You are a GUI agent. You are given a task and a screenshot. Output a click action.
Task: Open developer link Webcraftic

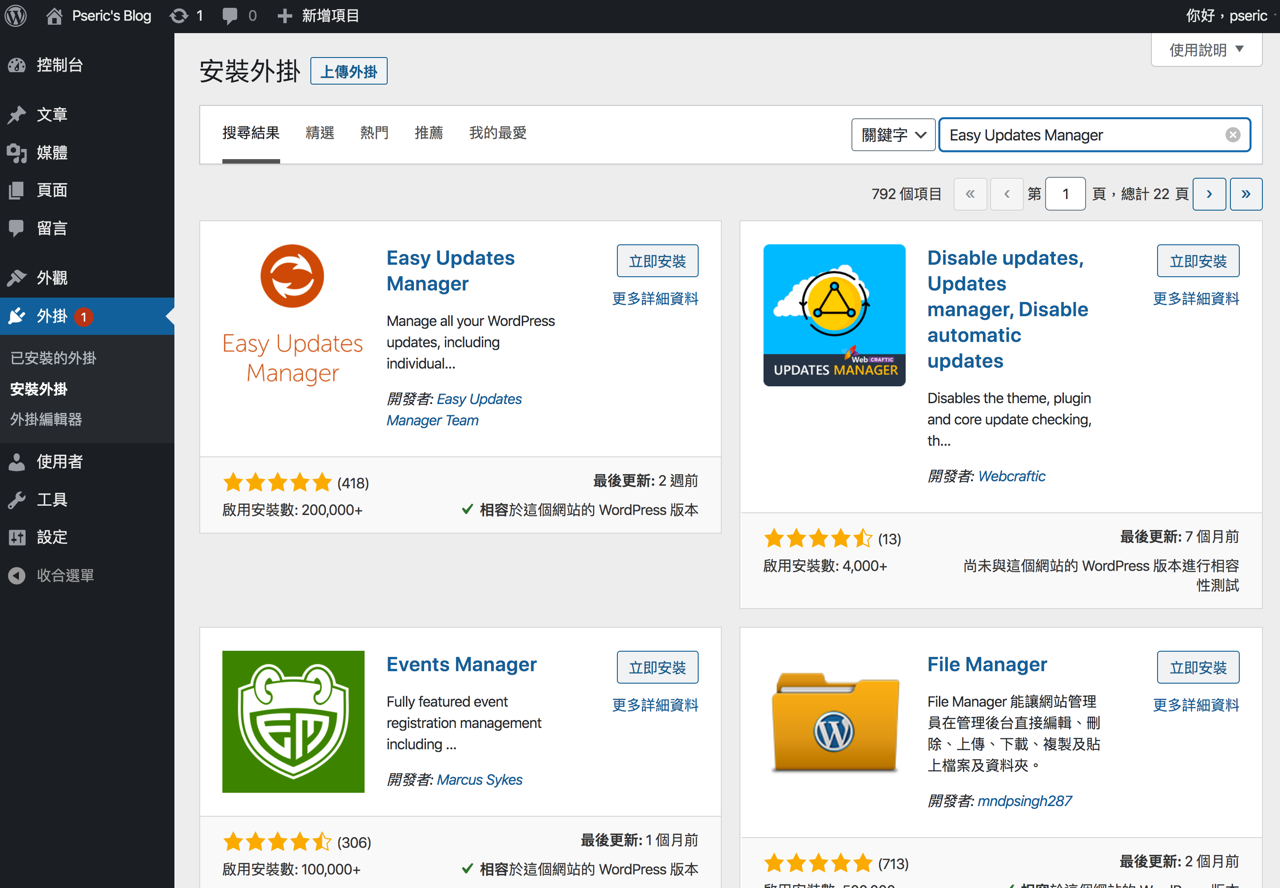click(x=1012, y=476)
